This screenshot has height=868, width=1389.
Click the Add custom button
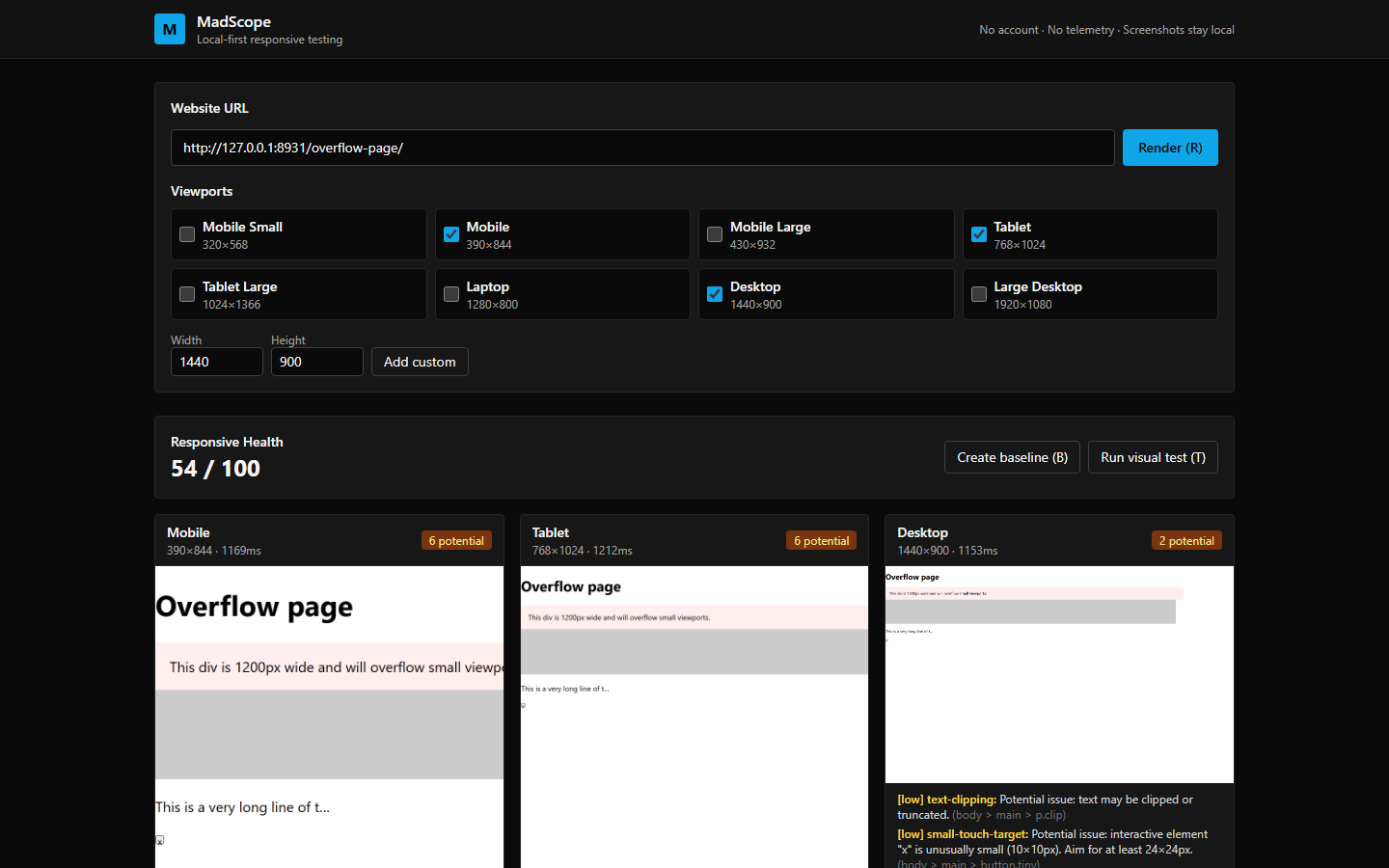tap(420, 362)
